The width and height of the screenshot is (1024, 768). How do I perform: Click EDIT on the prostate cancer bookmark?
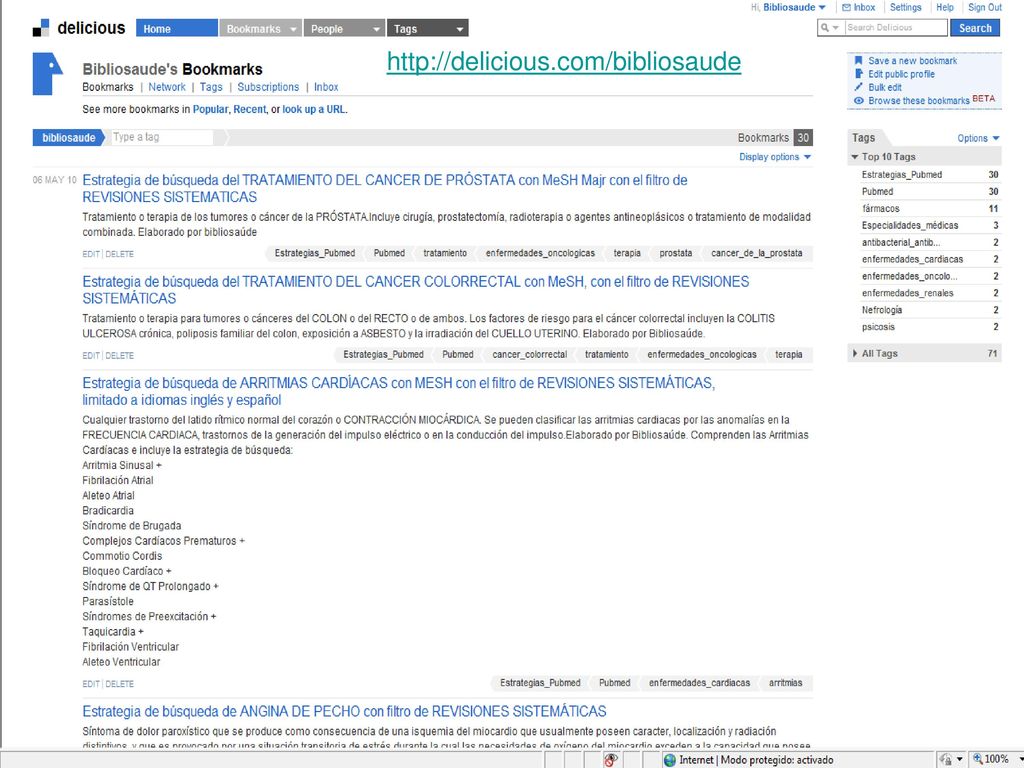[91, 254]
